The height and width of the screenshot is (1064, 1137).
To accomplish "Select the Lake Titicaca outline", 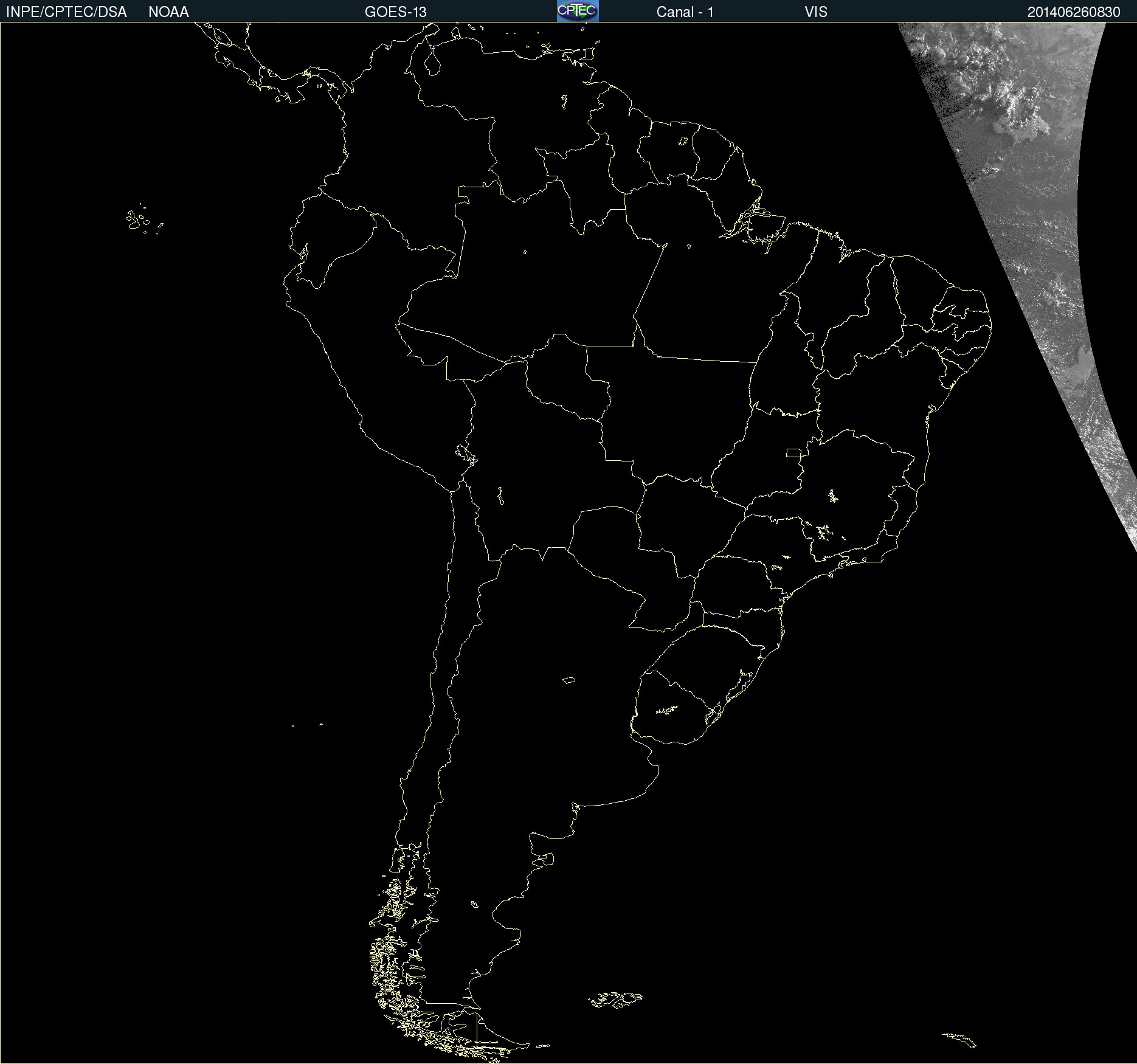I will pos(465,454).
